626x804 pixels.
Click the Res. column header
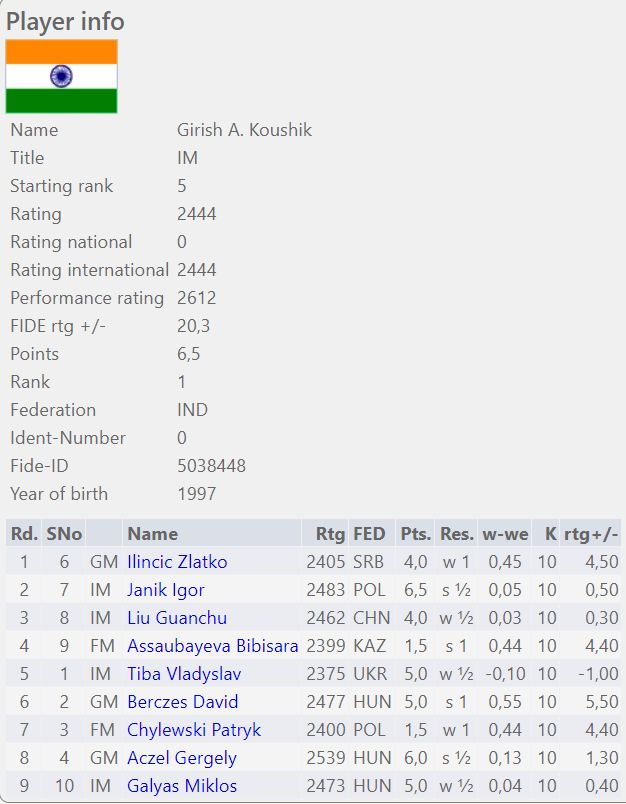click(457, 534)
